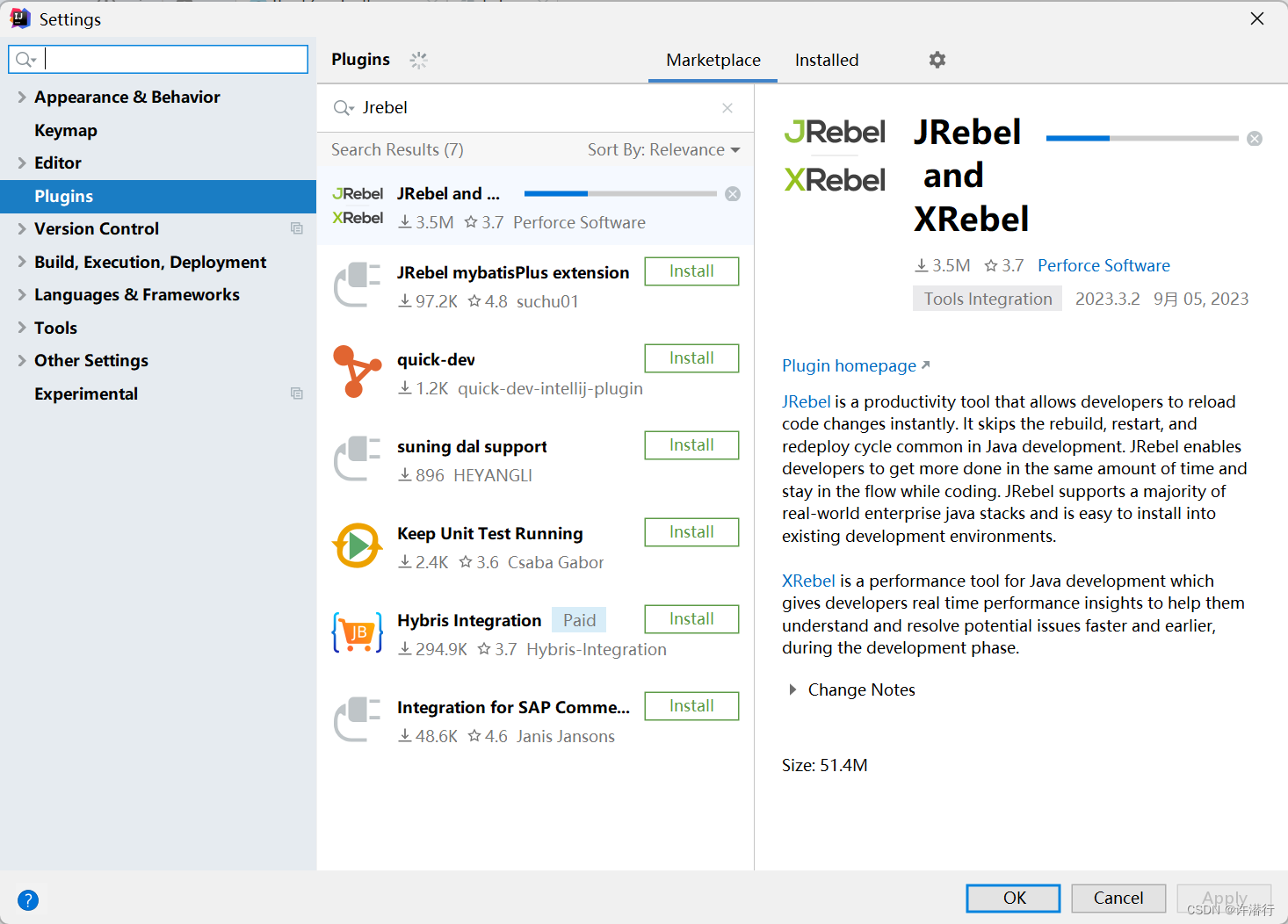This screenshot has height=924, width=1288.
Task: Switch to the Installed tab
Action: [827, 60]
